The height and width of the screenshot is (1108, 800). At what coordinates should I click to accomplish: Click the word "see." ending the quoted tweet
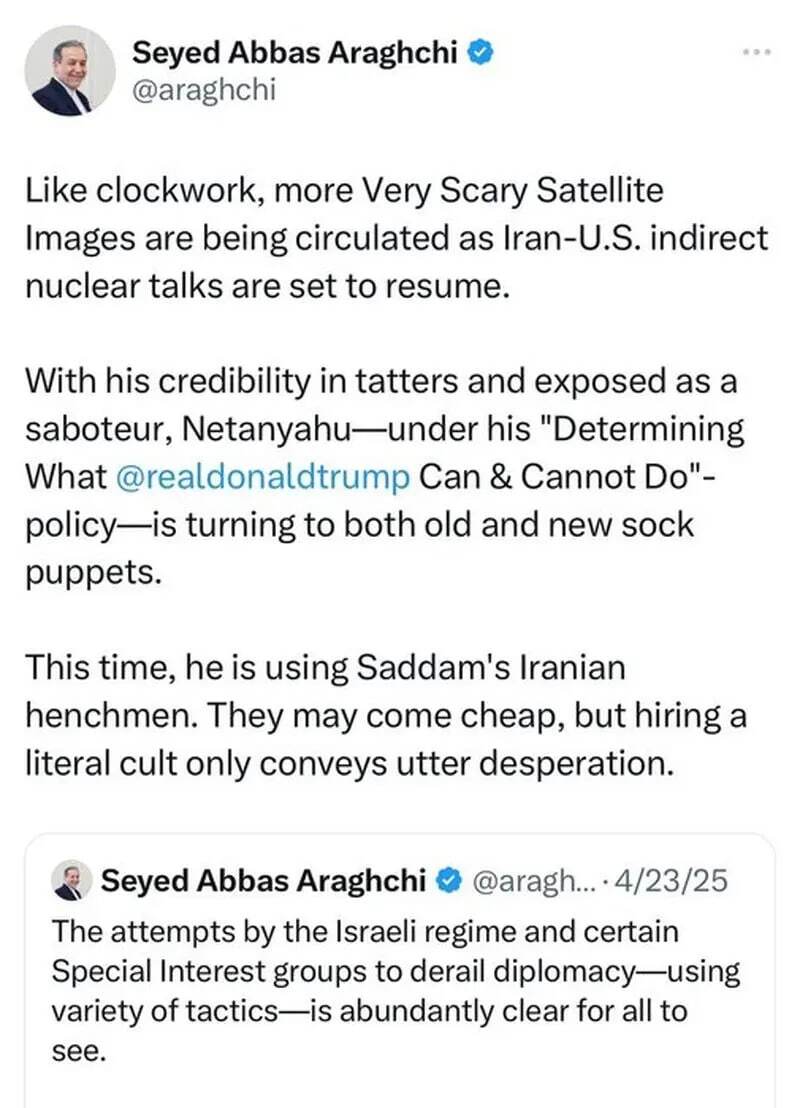tap(78, 1050)
